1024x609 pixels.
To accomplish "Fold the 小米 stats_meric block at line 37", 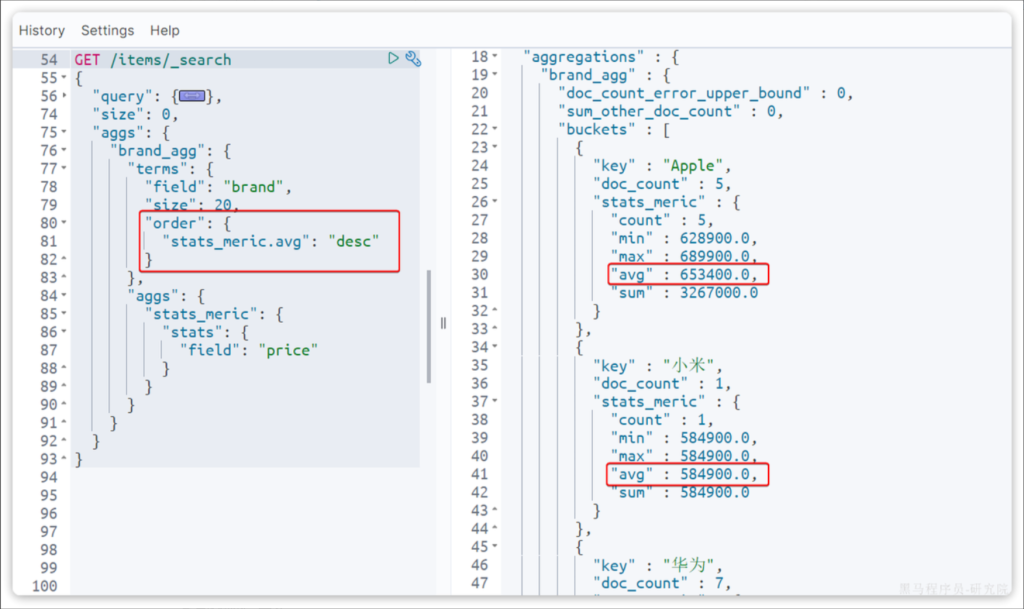I will click(496, 402).
